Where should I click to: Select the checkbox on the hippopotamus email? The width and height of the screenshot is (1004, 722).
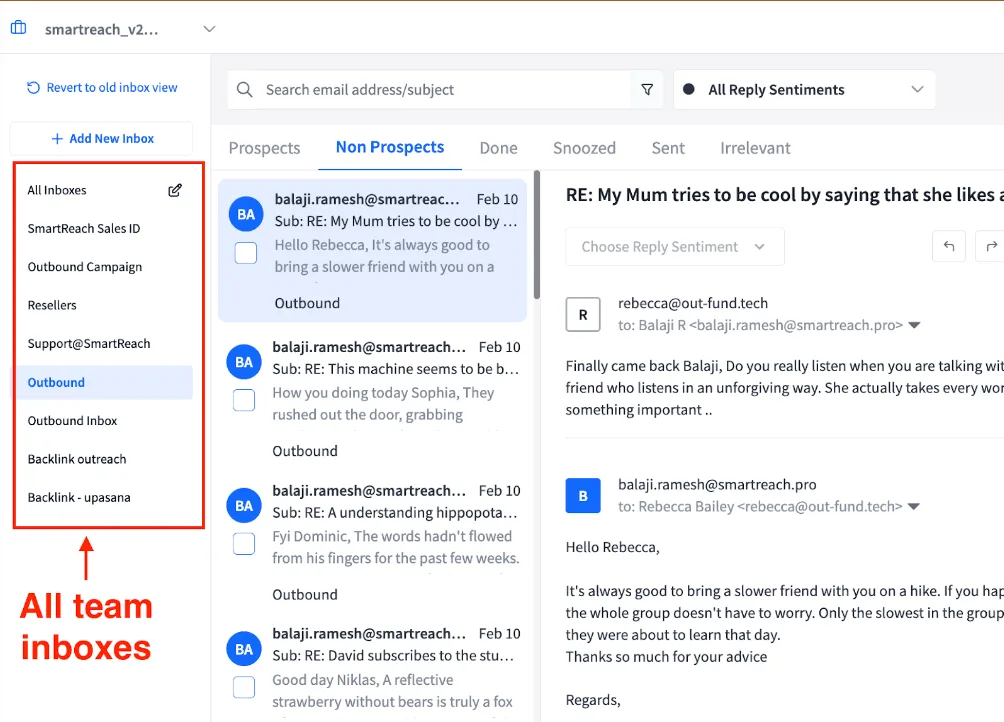point(245,543)
